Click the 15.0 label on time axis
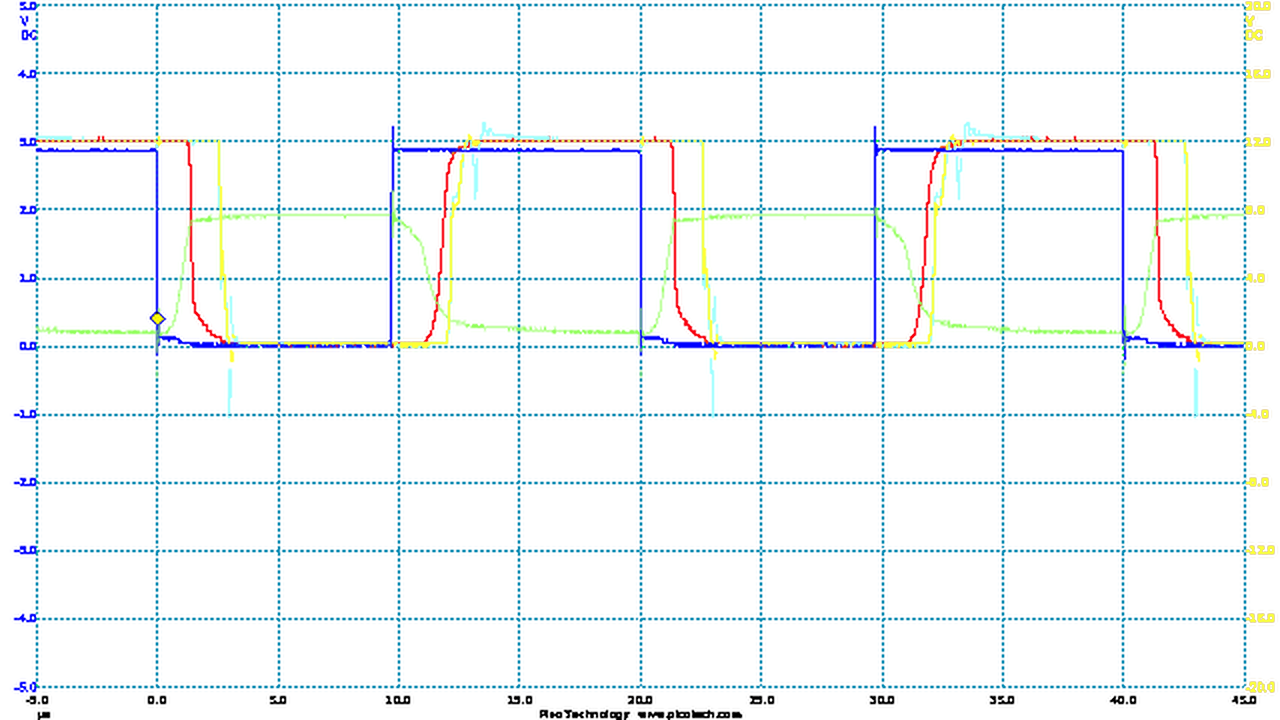This screenshot has height=720, width=1280. (x=519, y=700)
